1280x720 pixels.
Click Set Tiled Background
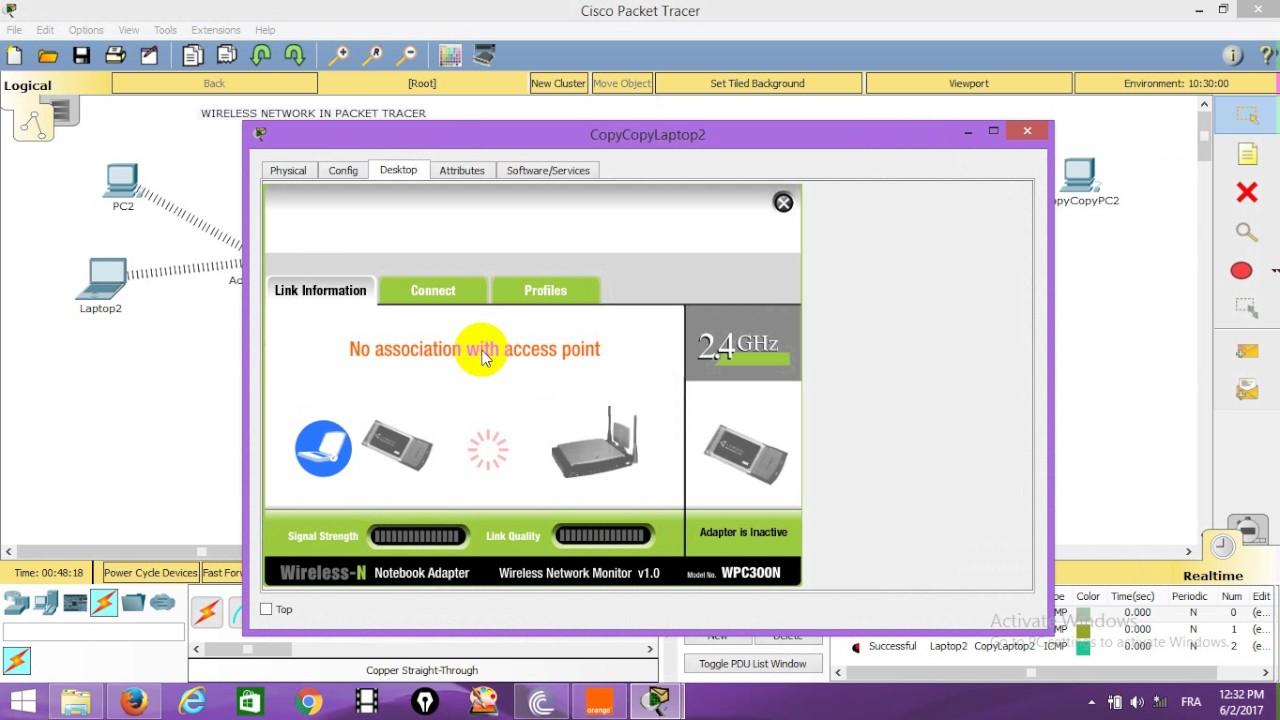(757, 84)
